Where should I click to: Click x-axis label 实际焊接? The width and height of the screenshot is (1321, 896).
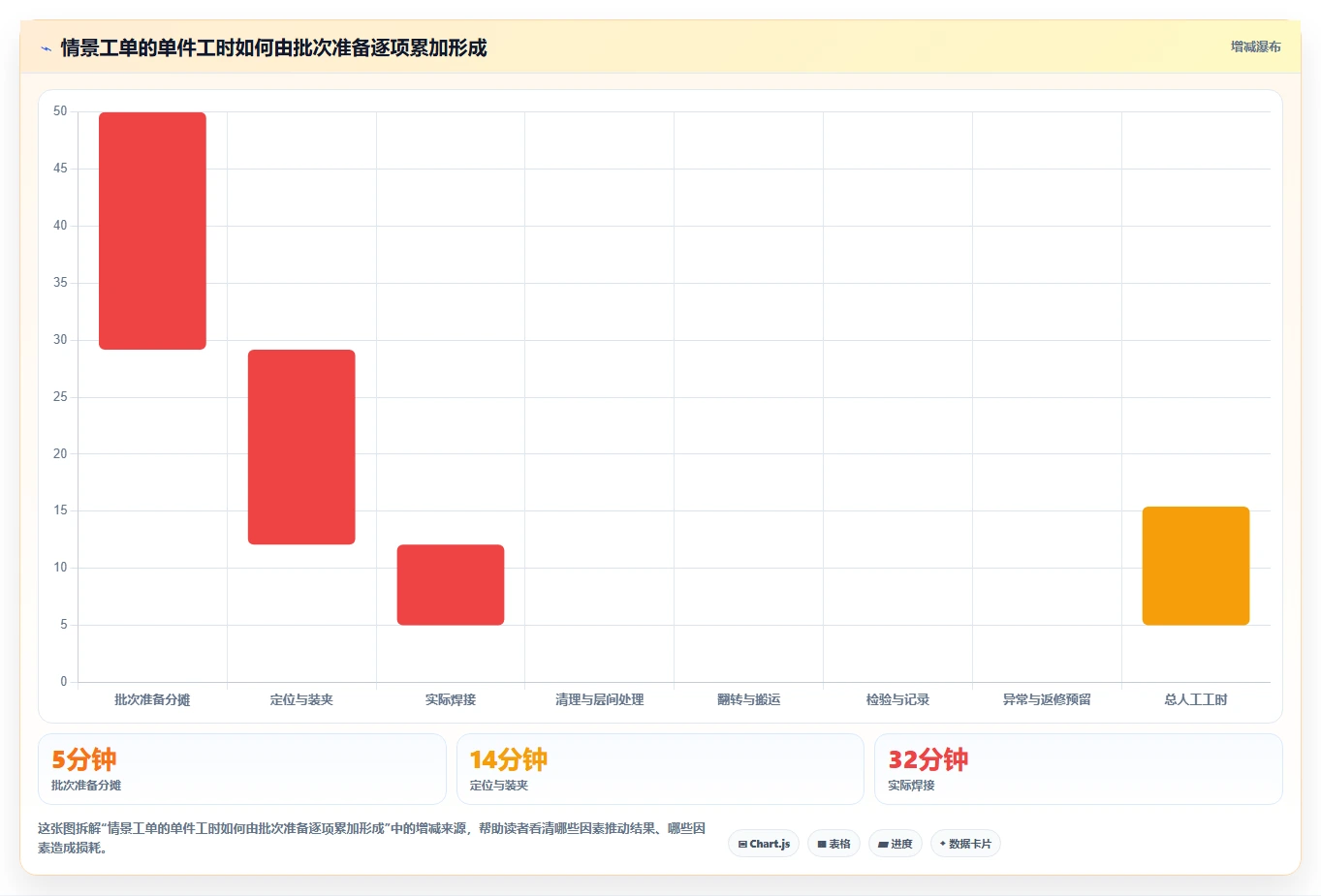(x=451, y=699)
